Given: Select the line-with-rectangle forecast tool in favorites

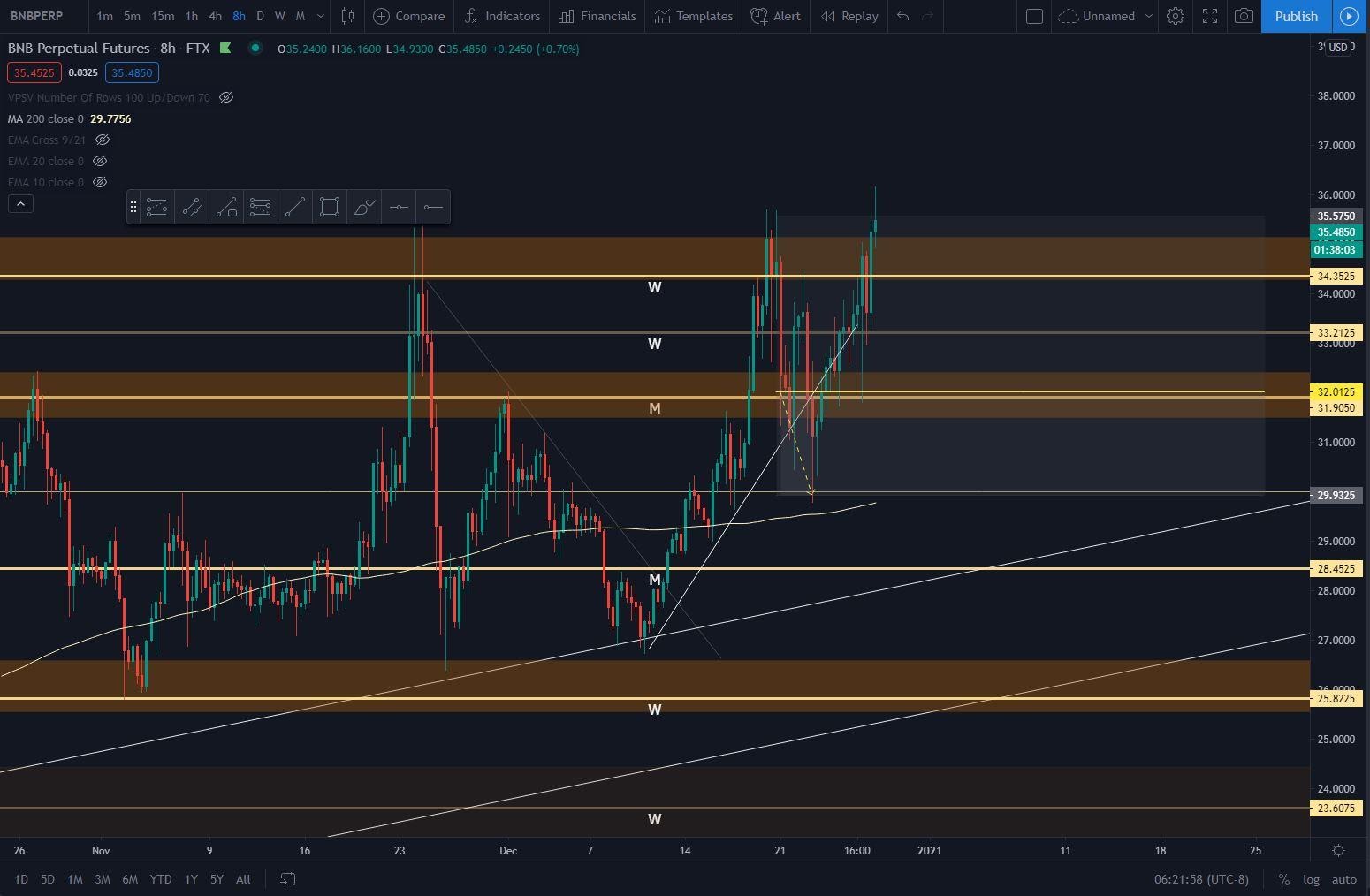Looking at the screenshot, I should pos(226,207).
